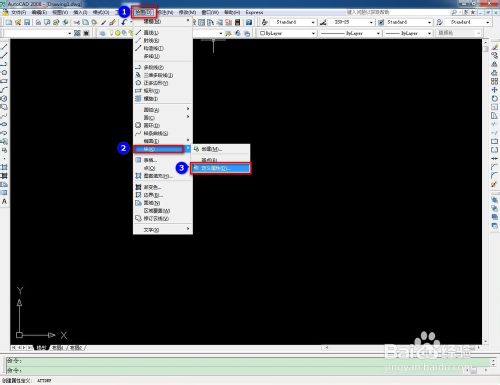
Task: Click the Cut scissors toolbar icon
Action: tap(76, 22)
